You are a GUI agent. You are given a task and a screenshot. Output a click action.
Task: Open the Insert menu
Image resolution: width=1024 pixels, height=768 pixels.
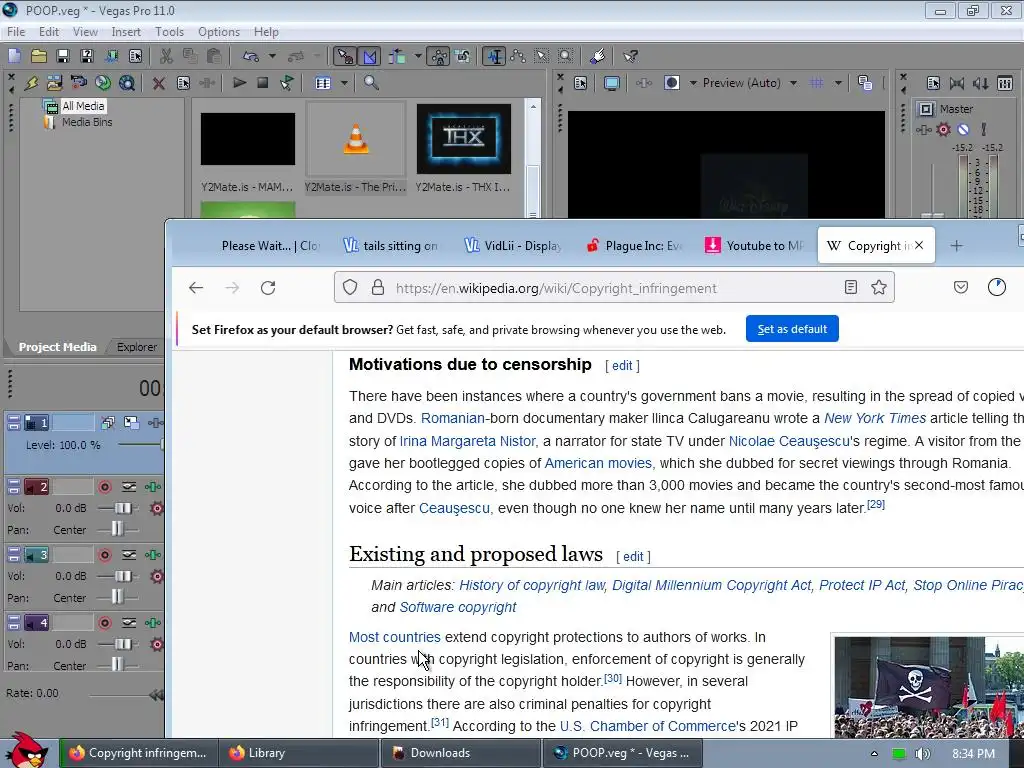click(x=126, y=31)
